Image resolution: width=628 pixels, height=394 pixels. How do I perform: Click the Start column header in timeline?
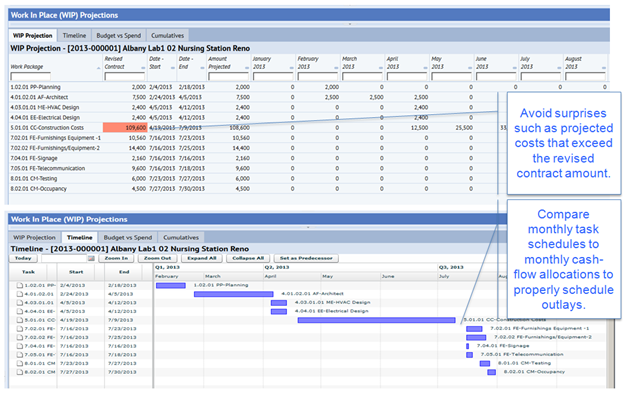coord(76,272)
